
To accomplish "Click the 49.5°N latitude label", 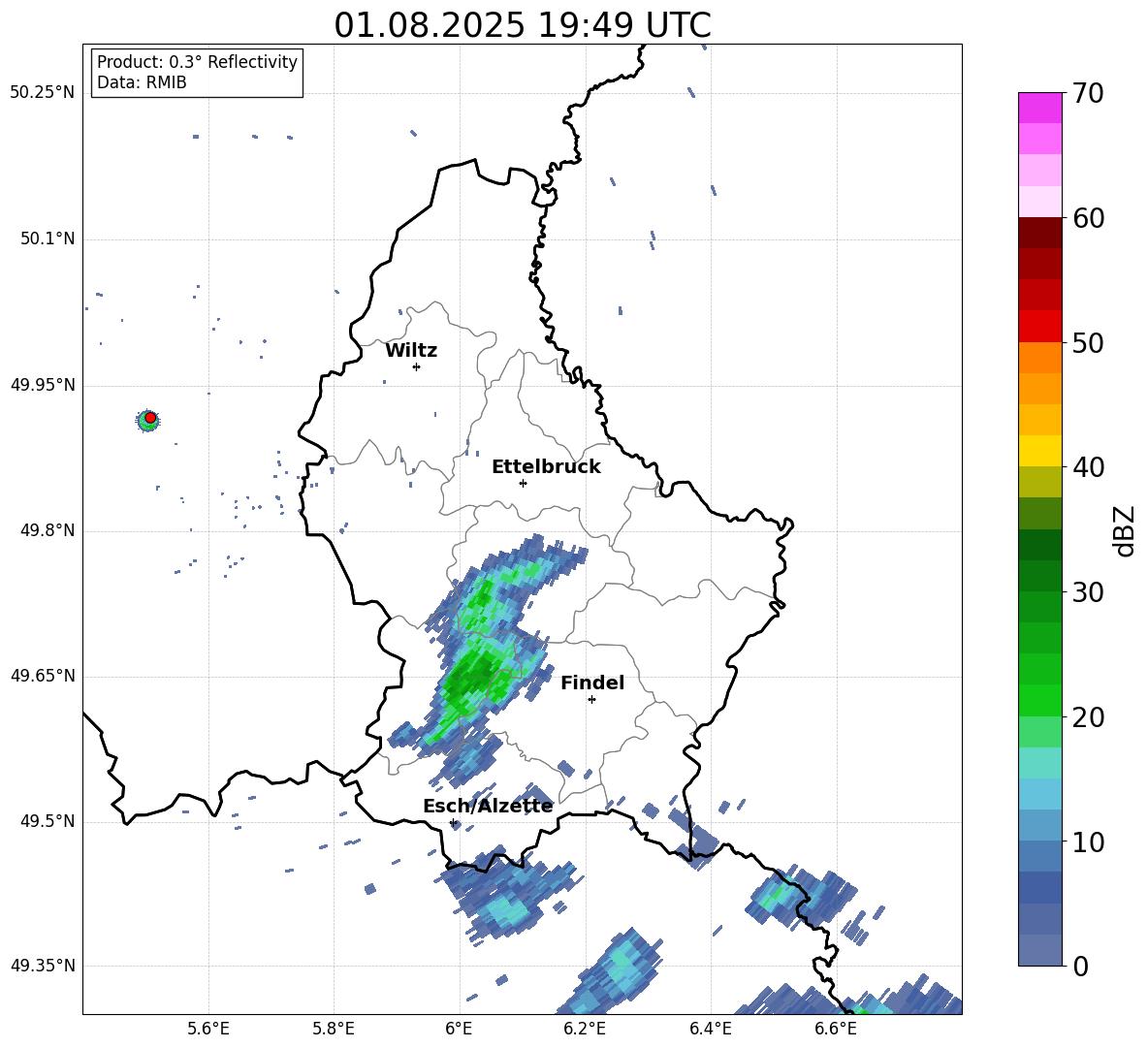I will tap(48, 821).
